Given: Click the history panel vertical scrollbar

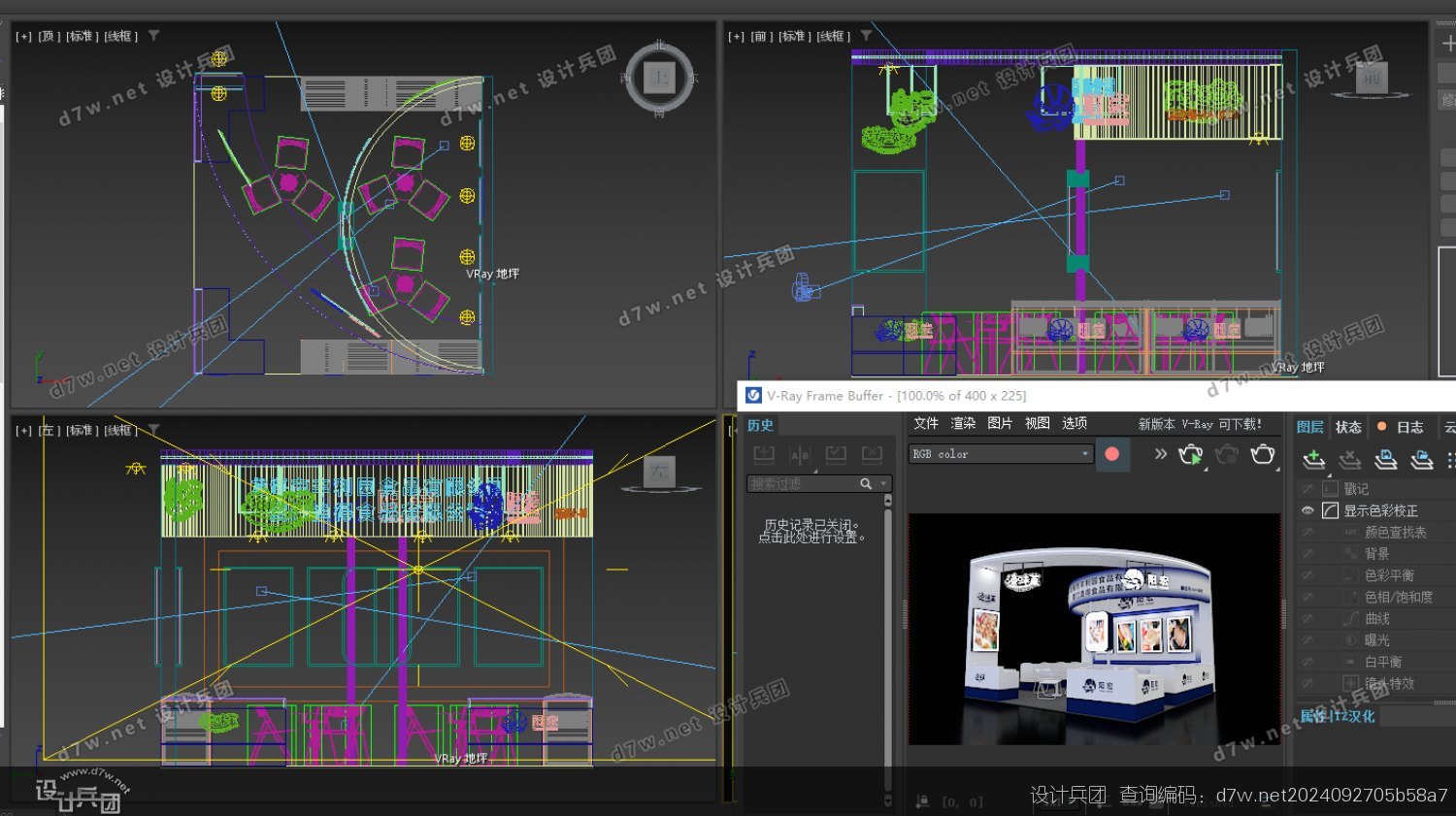Looking at the screenshot, I should point(887,650).
